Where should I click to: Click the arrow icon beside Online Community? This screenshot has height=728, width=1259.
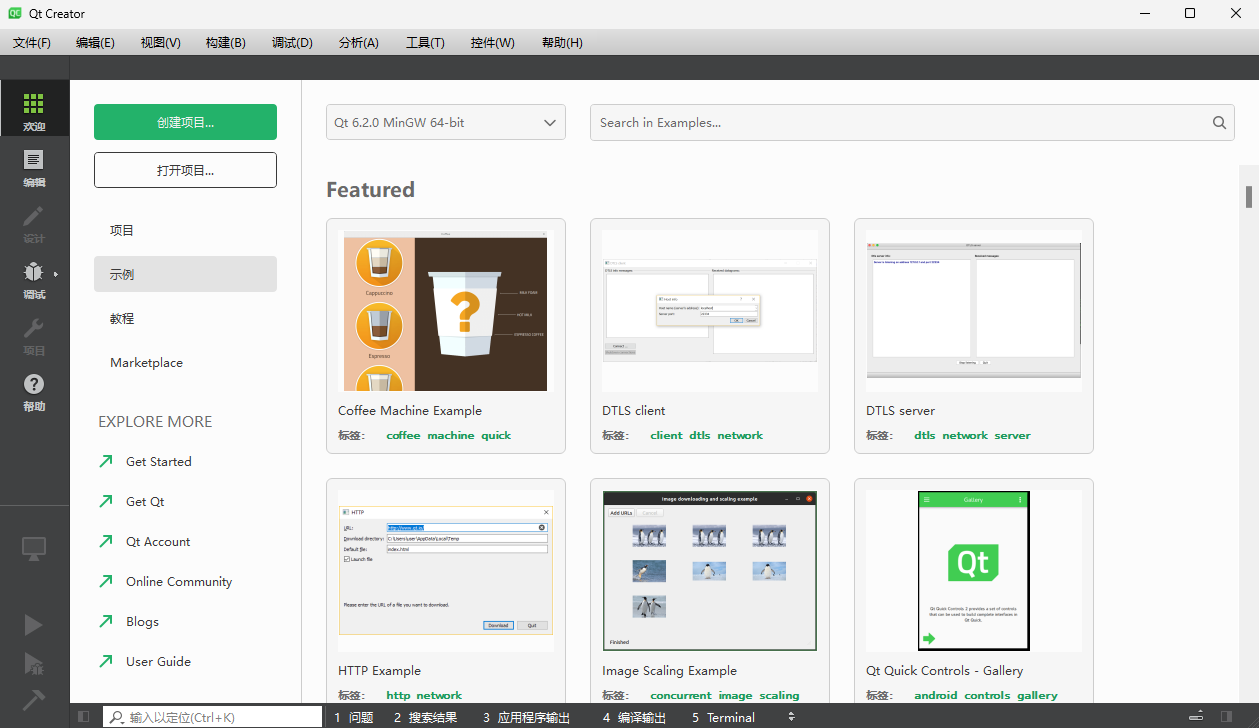[x=106, y=581]
